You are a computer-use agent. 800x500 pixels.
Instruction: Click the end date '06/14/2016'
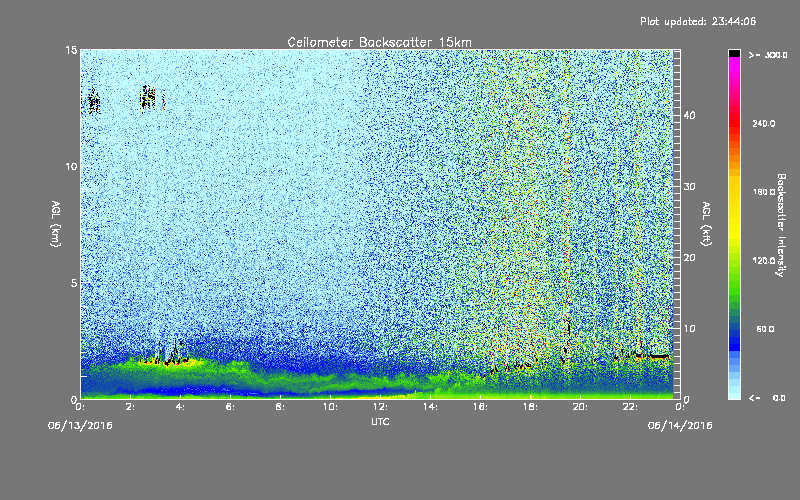(680, 426)
